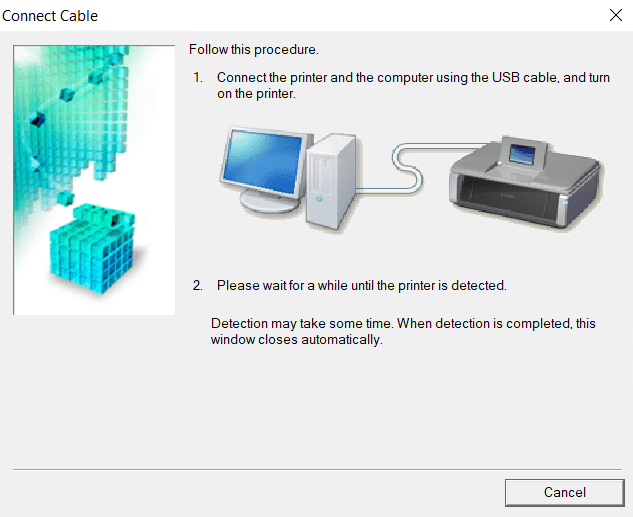Click the Cancel button
Screen dimensions: 633x517
coord(564,492)
